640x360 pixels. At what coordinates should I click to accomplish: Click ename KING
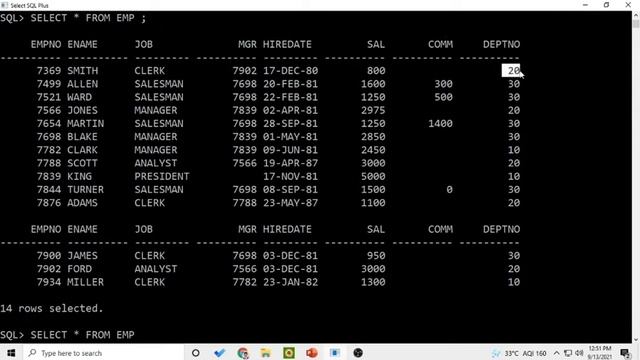pos(80,176)
